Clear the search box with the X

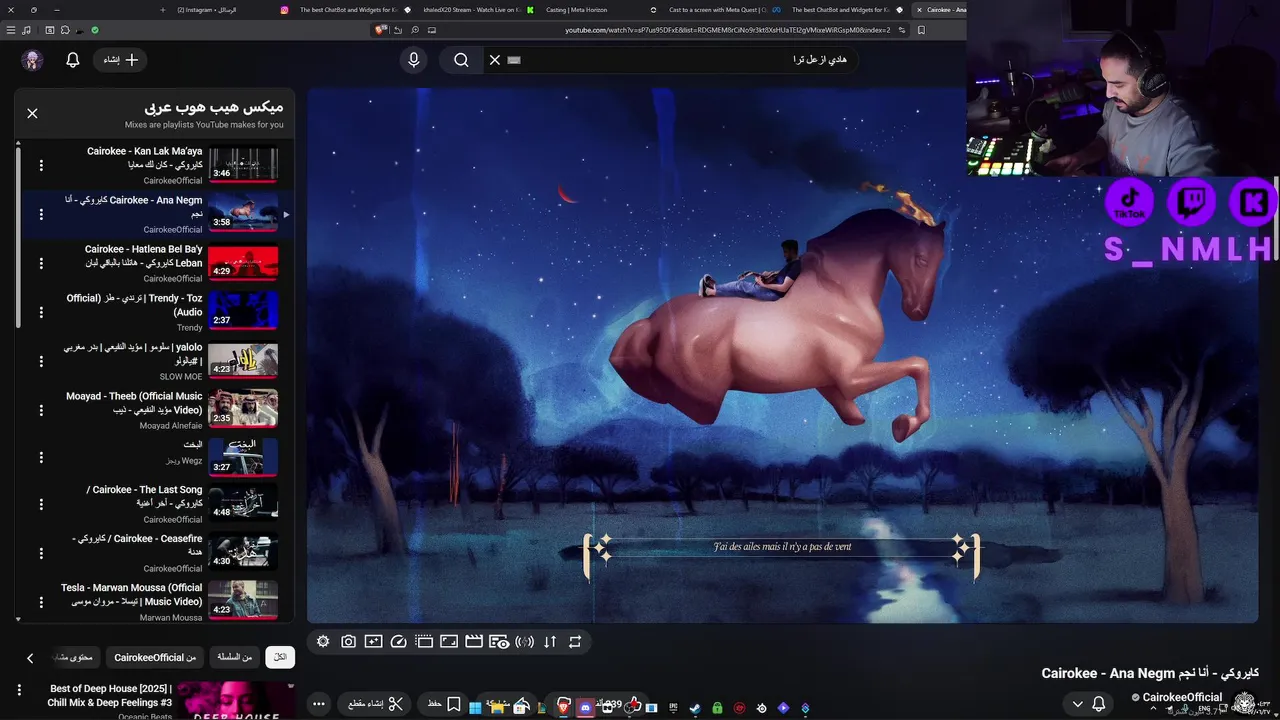pyautogui.click(x=495, y=60)
